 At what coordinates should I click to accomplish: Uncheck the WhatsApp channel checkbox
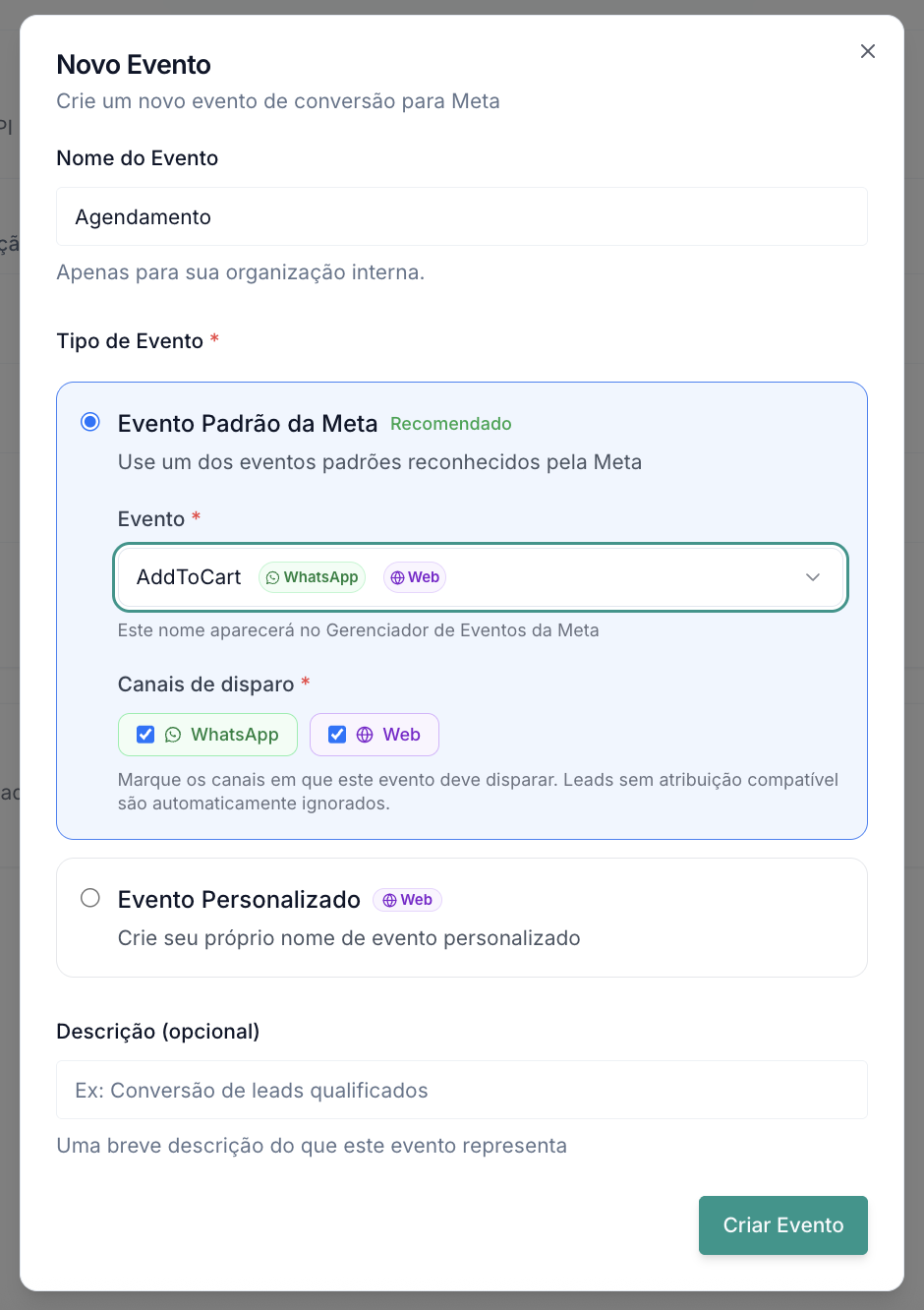tap(145, 735)
